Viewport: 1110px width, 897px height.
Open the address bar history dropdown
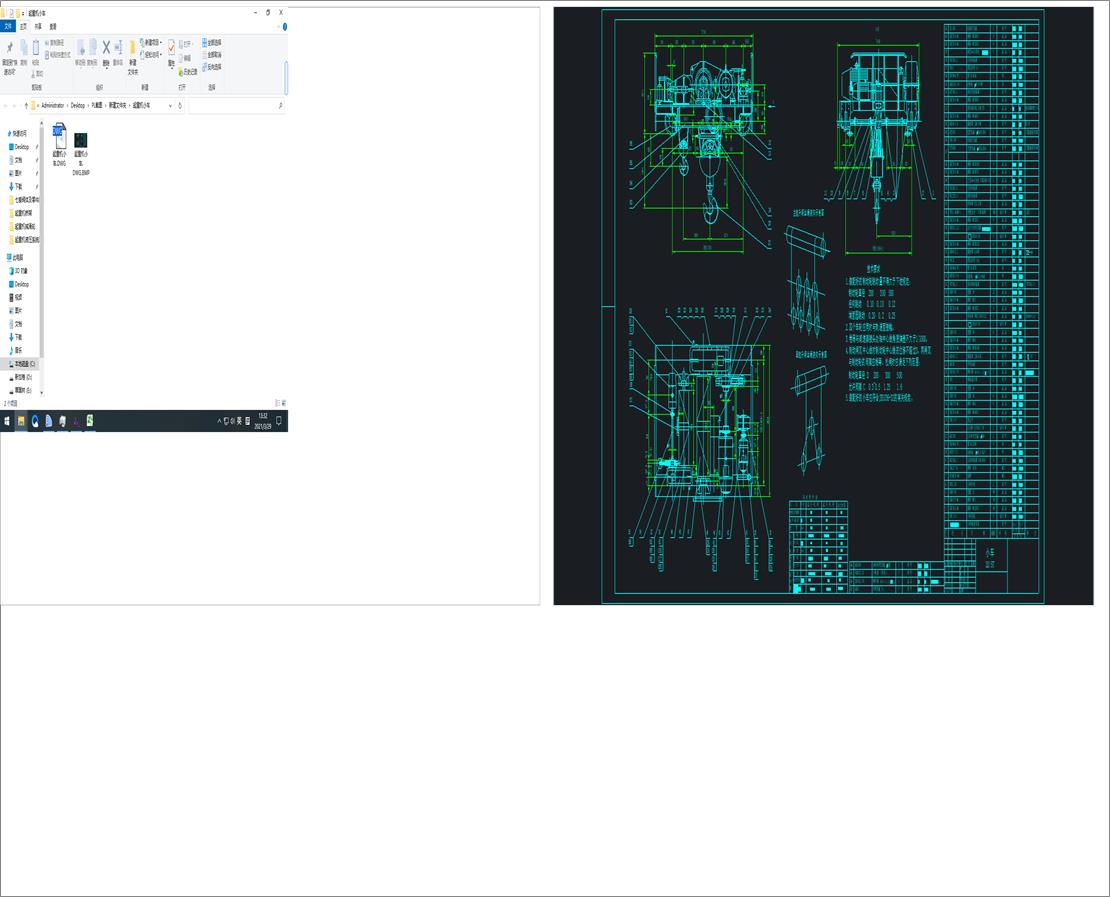coord(170,104)
